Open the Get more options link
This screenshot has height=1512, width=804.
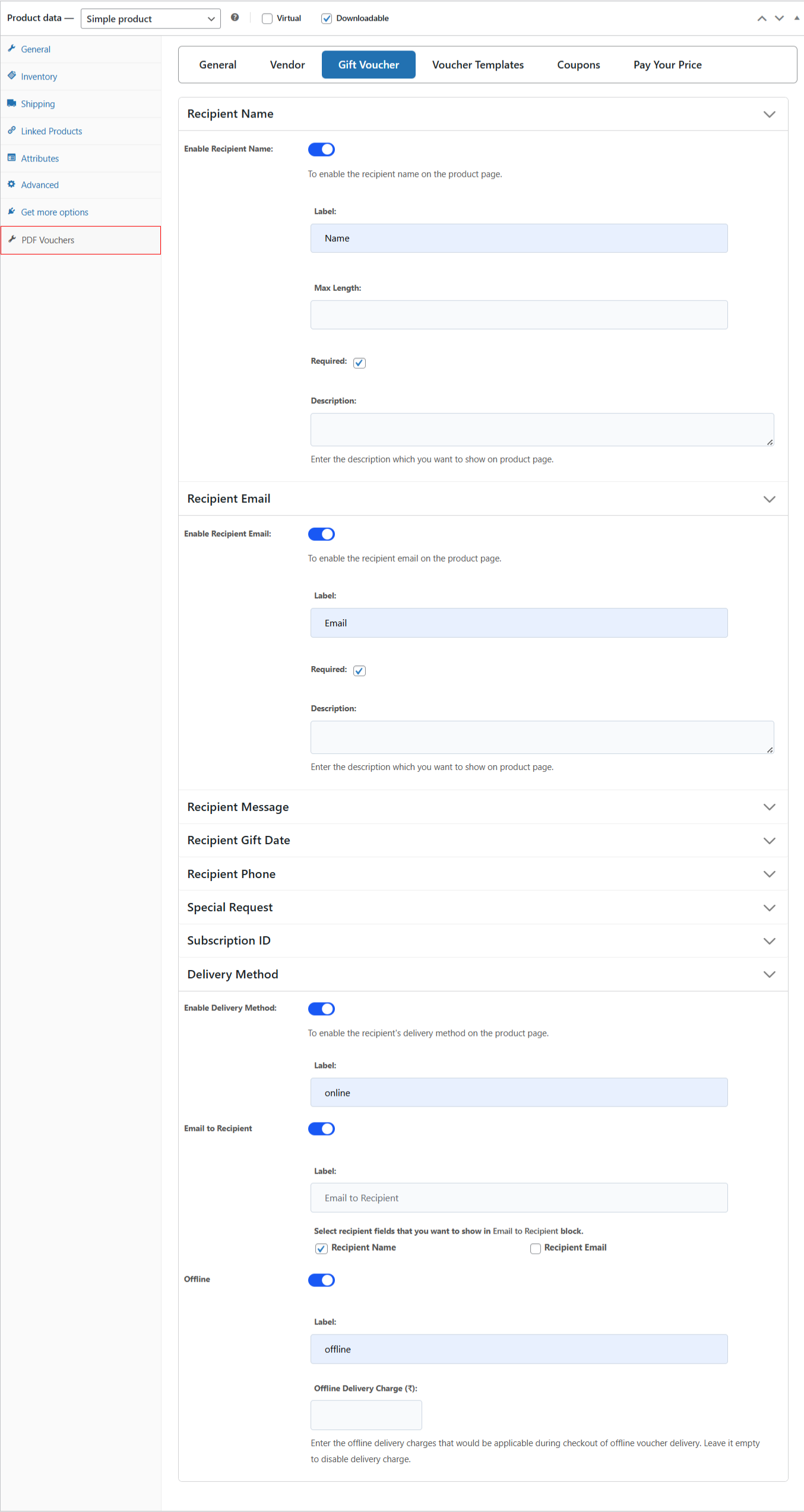click(x=55, y=213)
